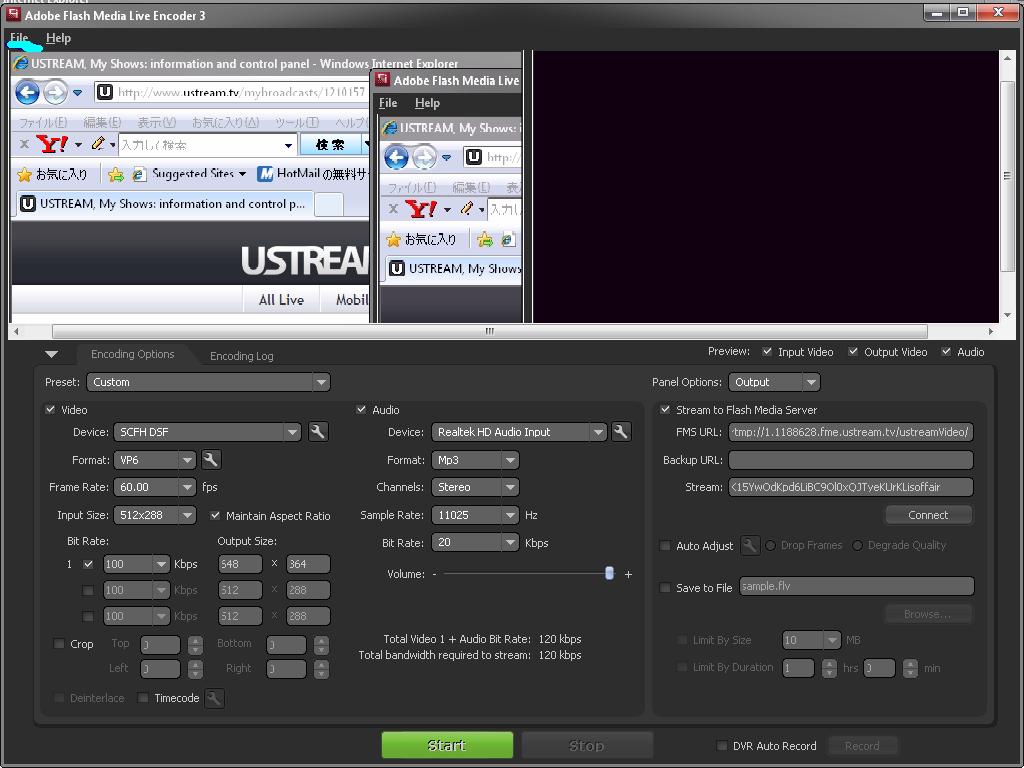
Task: Collapse the encoding options panel triangle
Action: pyautogui.click(x=52, y=354)
